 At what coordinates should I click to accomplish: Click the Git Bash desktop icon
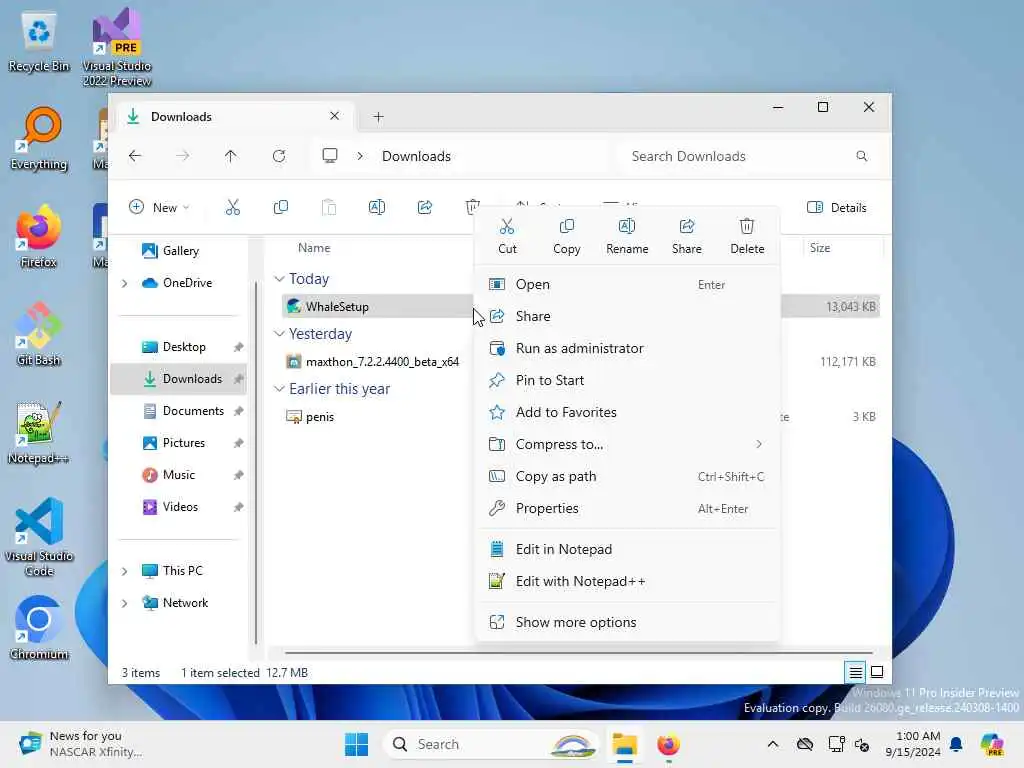point(39,334)
